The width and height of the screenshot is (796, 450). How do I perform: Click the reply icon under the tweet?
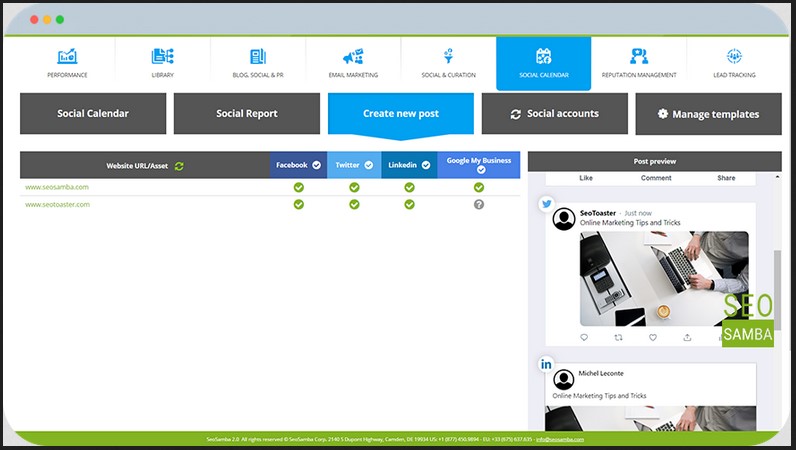[x=584, y=337]
